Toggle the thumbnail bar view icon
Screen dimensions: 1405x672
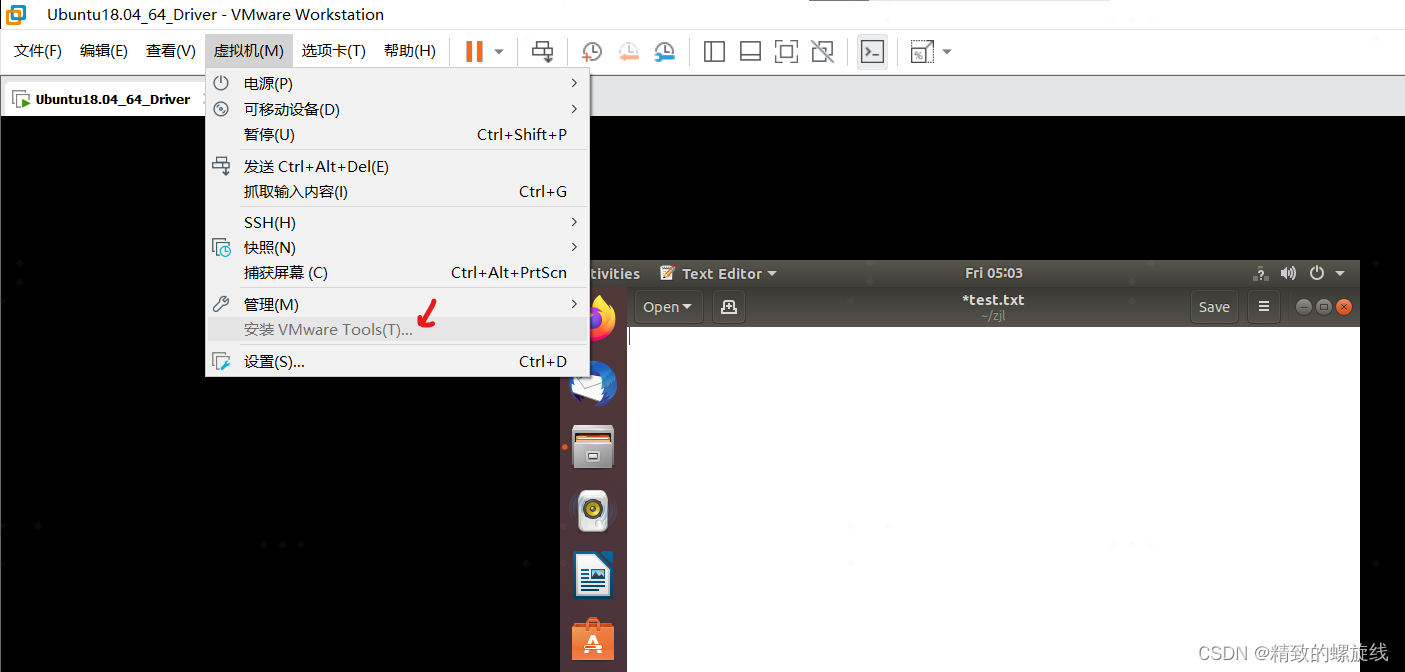pos(750,51)
